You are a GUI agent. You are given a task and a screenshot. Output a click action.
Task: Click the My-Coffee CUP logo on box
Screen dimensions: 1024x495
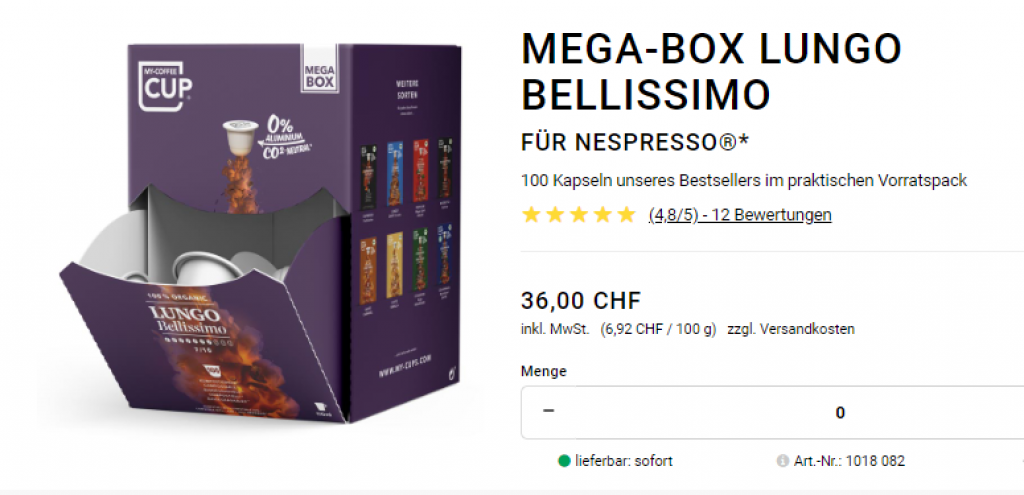click(x=161, y=85)
